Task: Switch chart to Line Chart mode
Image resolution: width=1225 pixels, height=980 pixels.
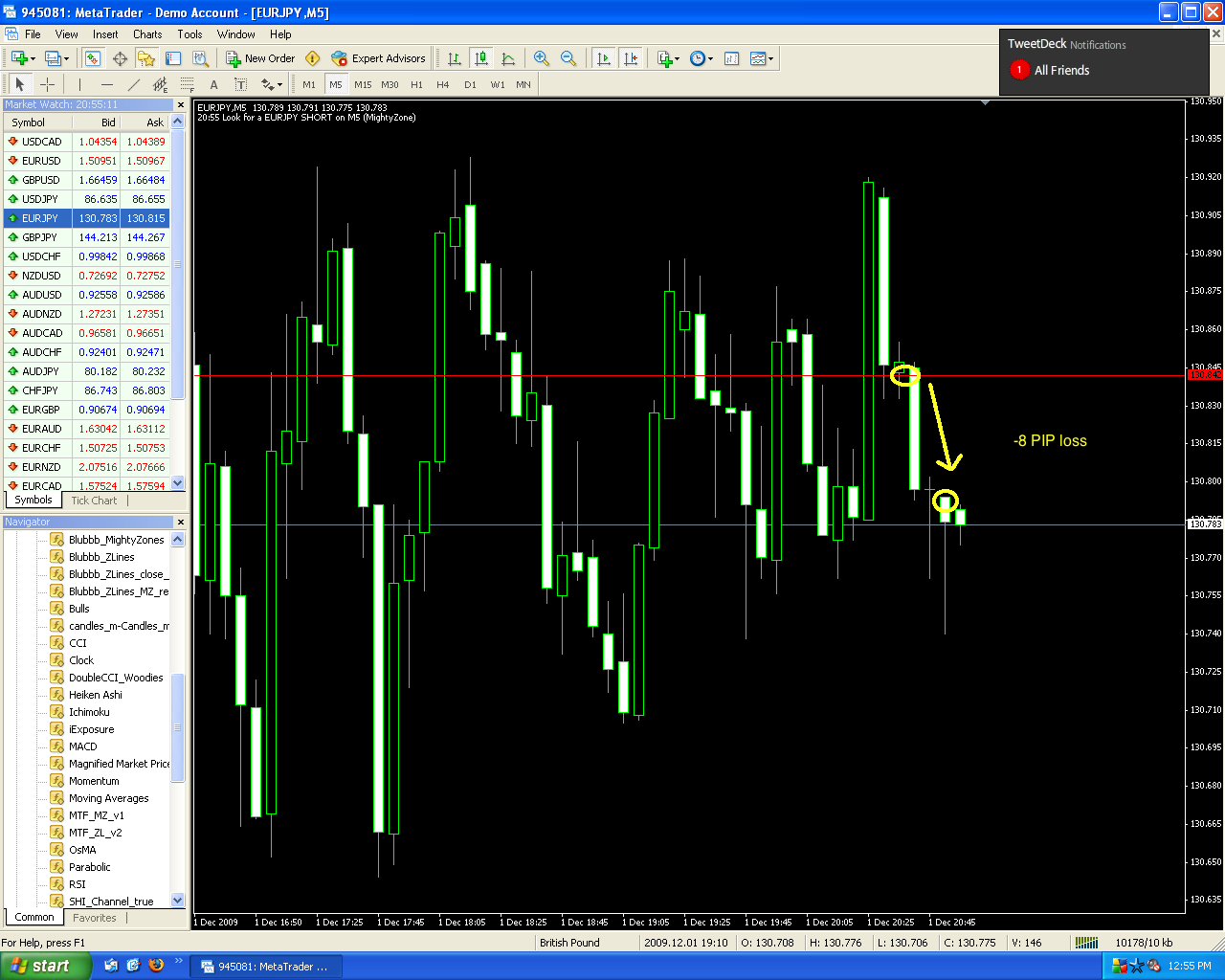Action: (x=508, y=58)
